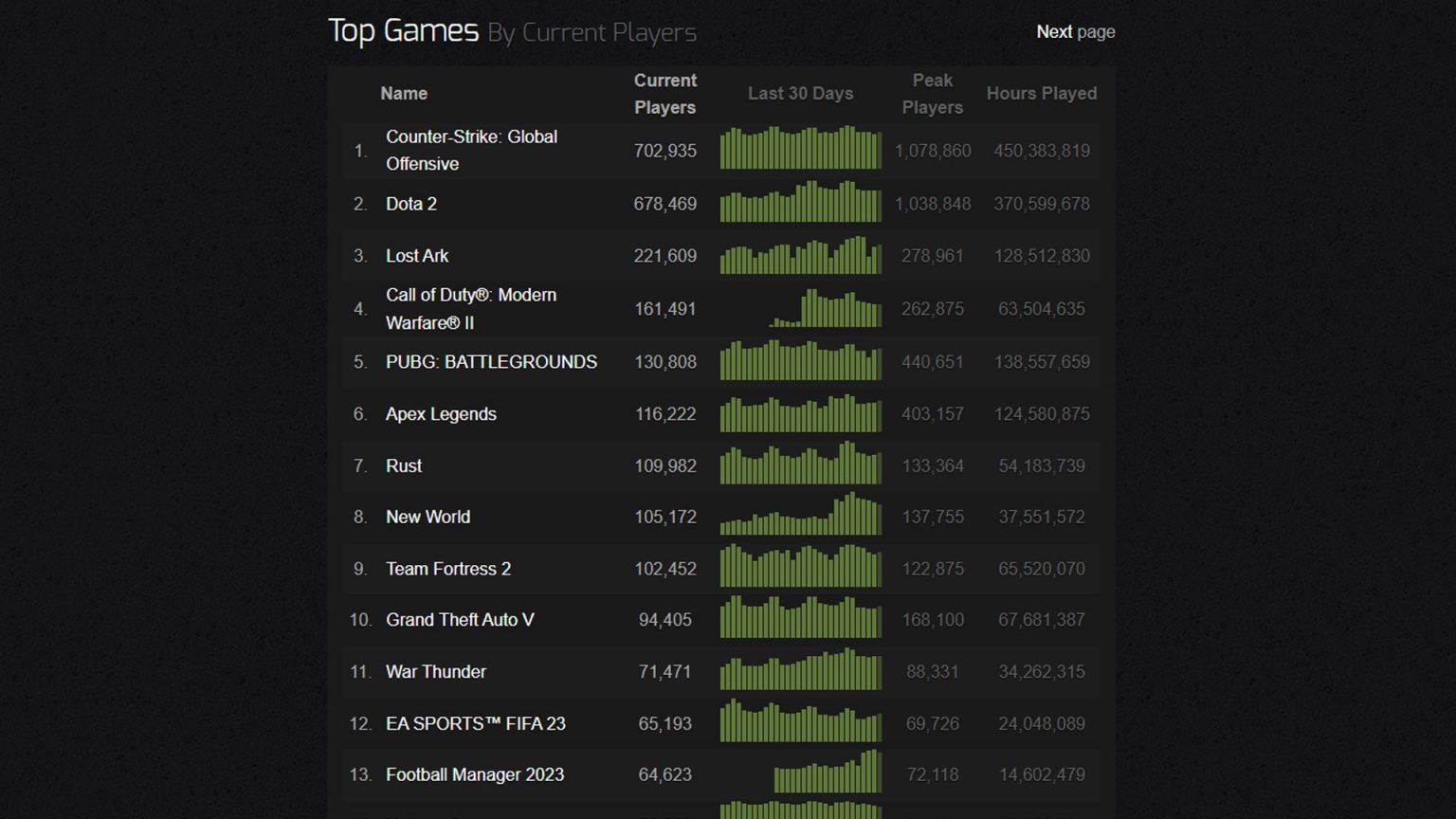
Task: Select Team Fortress 2
Action: (447, 569)
